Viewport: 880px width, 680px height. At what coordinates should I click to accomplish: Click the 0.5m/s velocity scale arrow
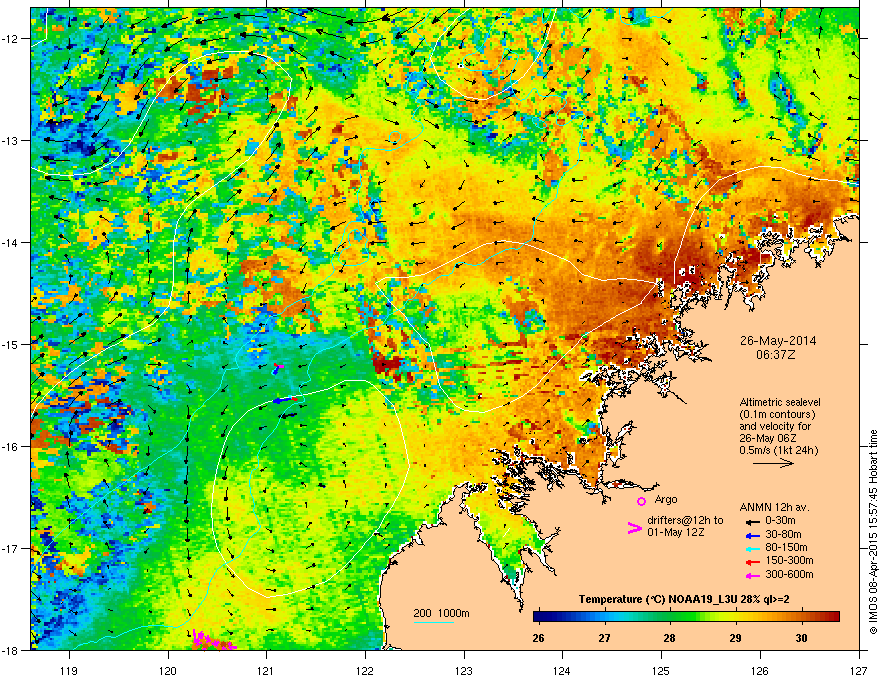coord(773,463)
